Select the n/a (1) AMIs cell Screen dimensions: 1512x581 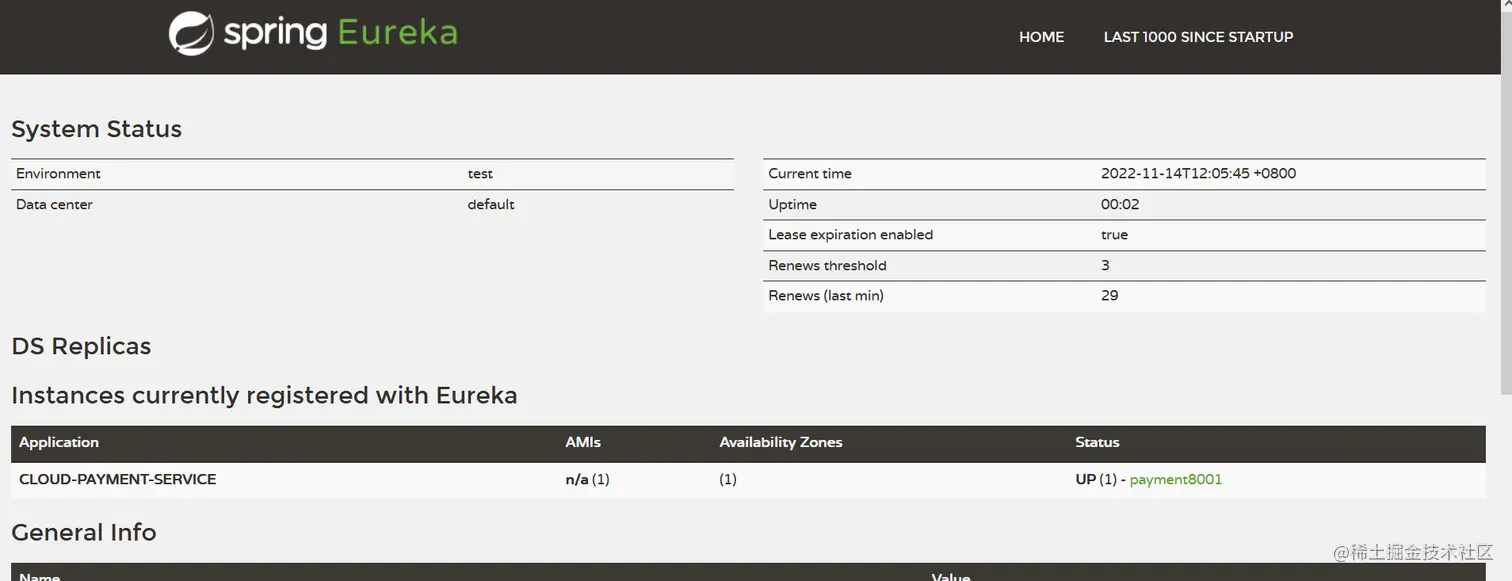(587, 479)
